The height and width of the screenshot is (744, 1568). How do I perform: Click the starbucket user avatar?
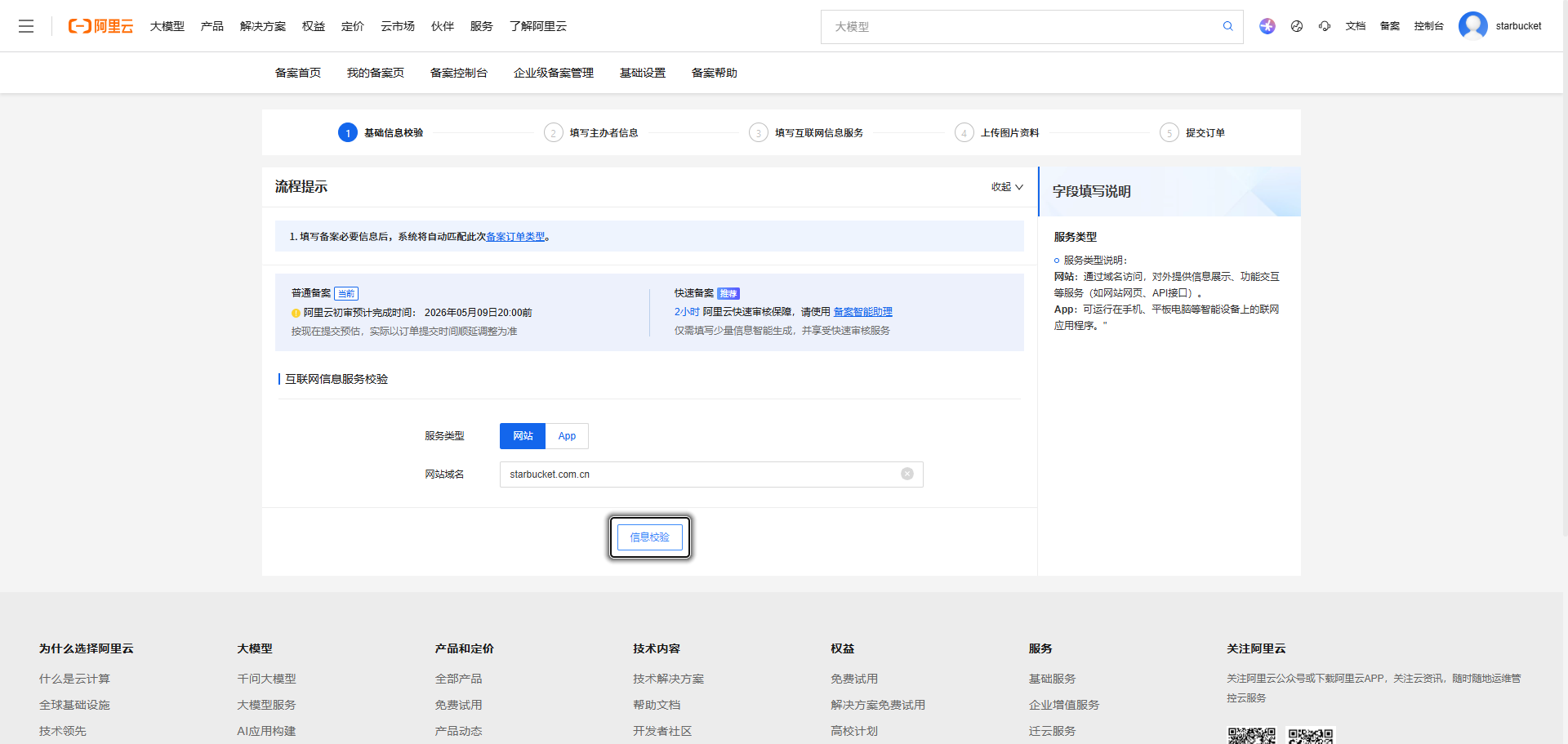point(1473,26)
